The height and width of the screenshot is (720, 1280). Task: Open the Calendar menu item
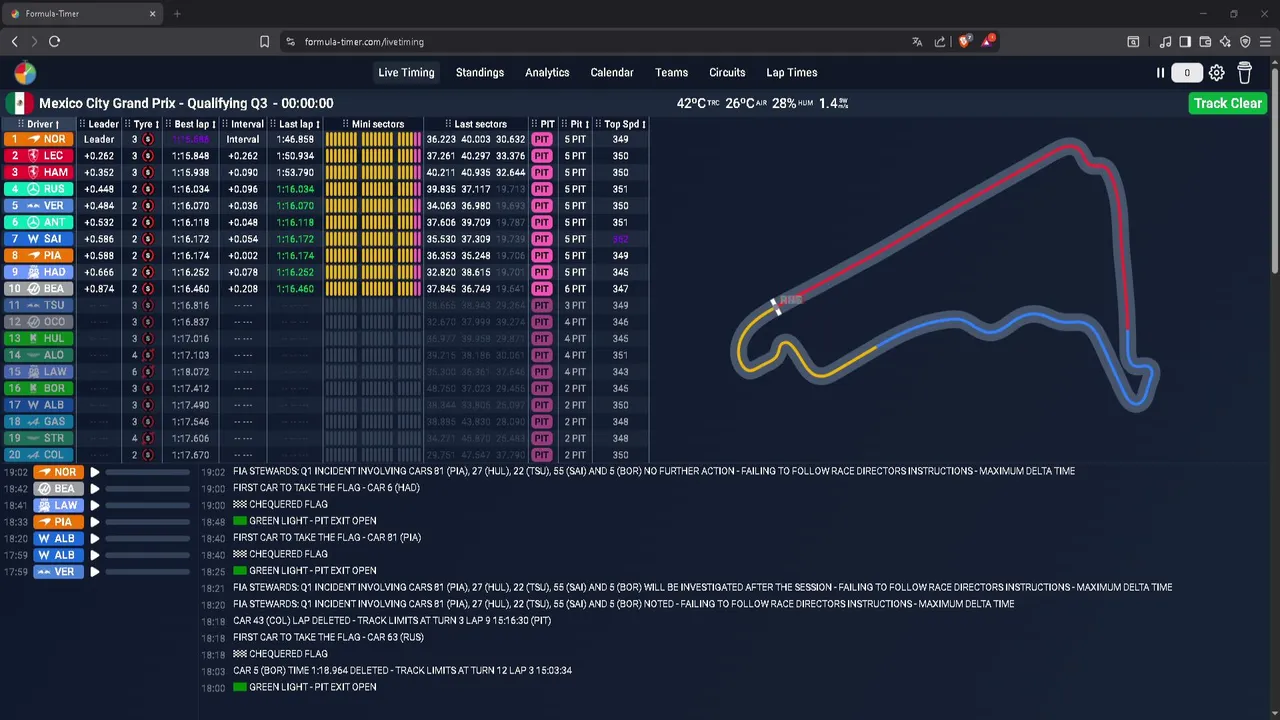(612, 73)
